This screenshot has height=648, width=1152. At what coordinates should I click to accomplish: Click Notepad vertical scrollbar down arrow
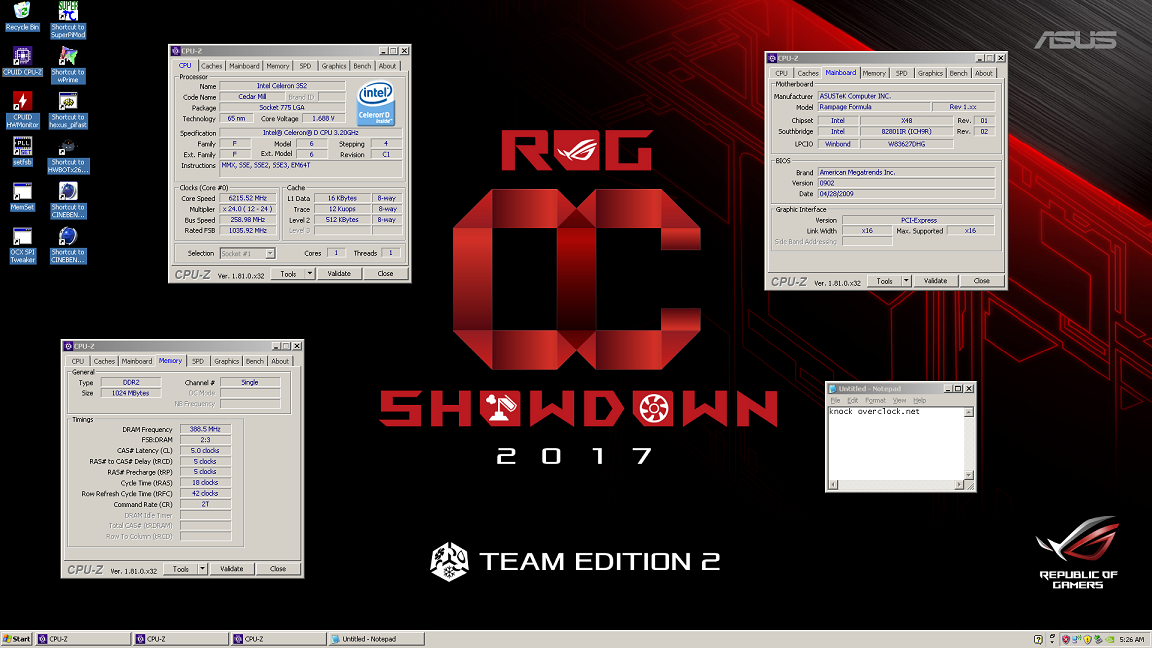click(969, 475)
